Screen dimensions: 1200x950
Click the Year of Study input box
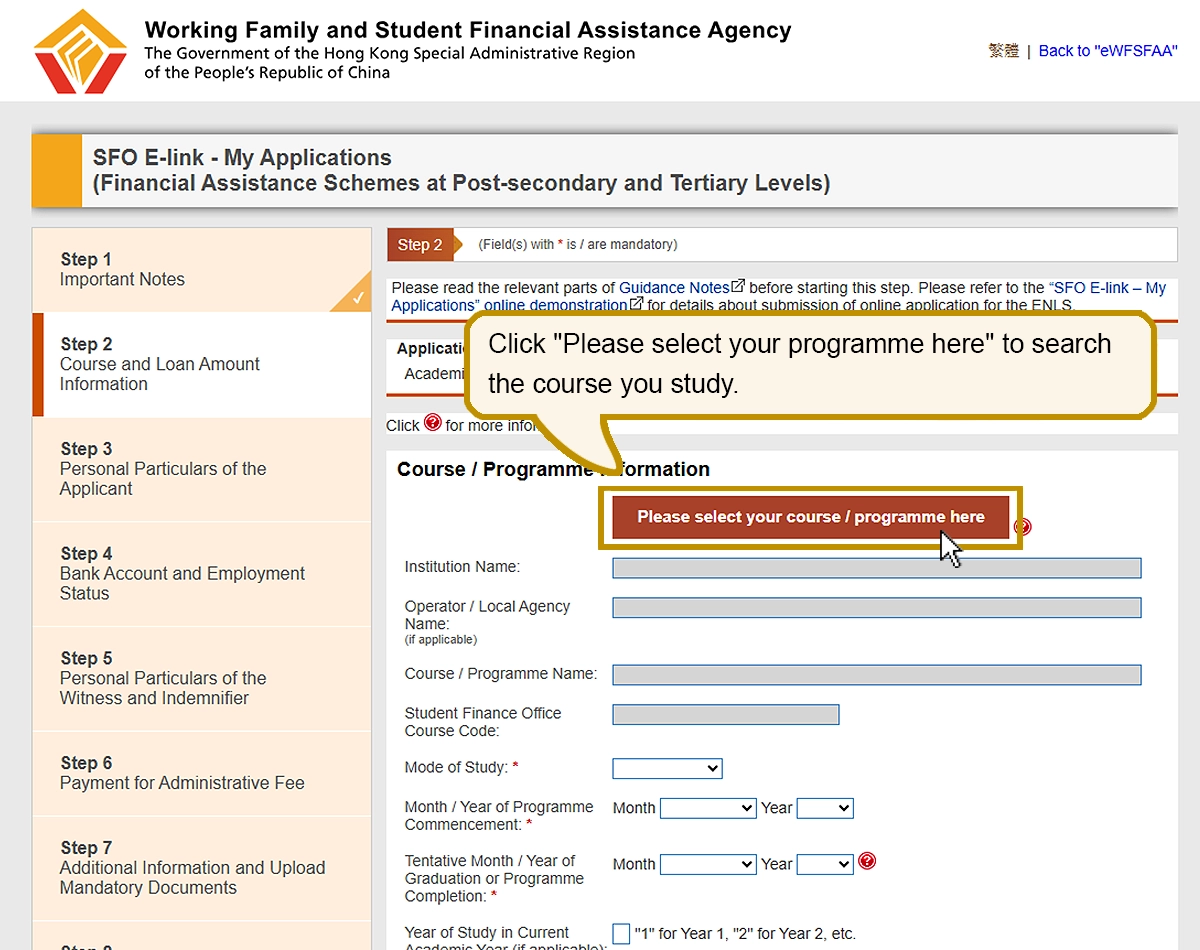621,934
